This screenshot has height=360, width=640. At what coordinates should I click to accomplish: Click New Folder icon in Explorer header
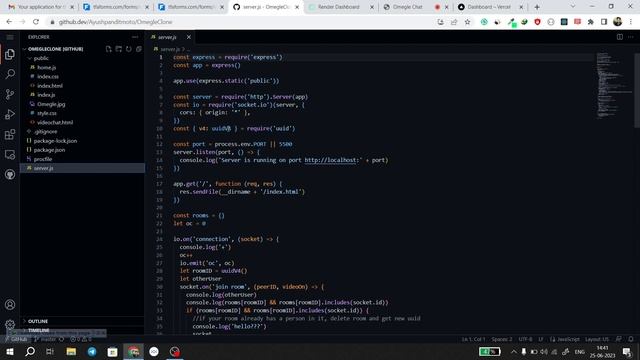118,49
